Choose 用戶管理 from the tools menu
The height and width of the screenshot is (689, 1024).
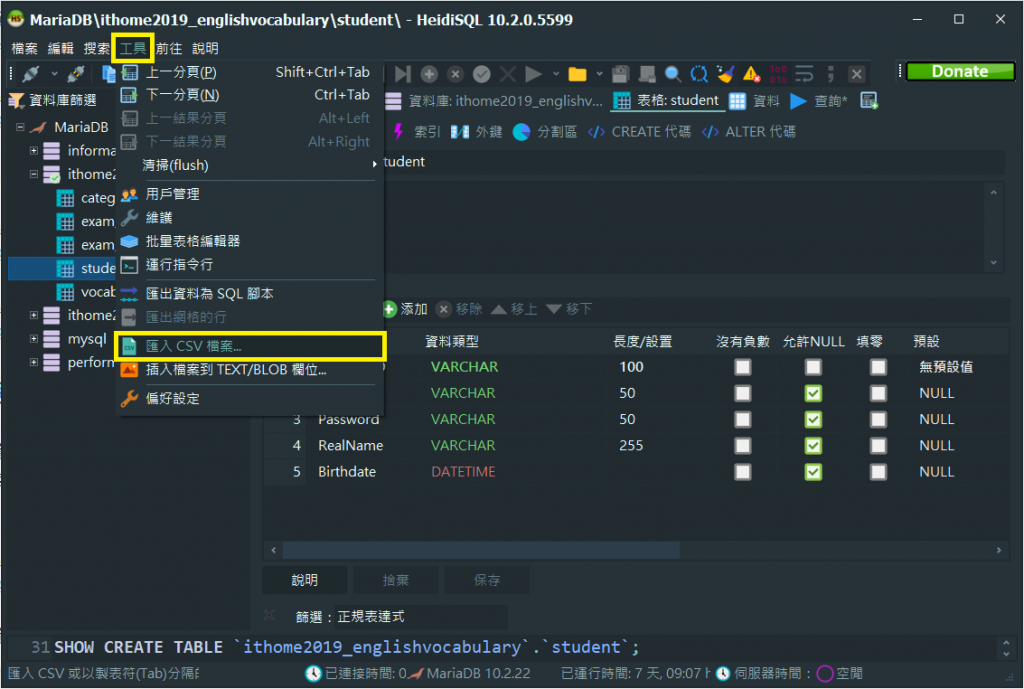[250, 194]
